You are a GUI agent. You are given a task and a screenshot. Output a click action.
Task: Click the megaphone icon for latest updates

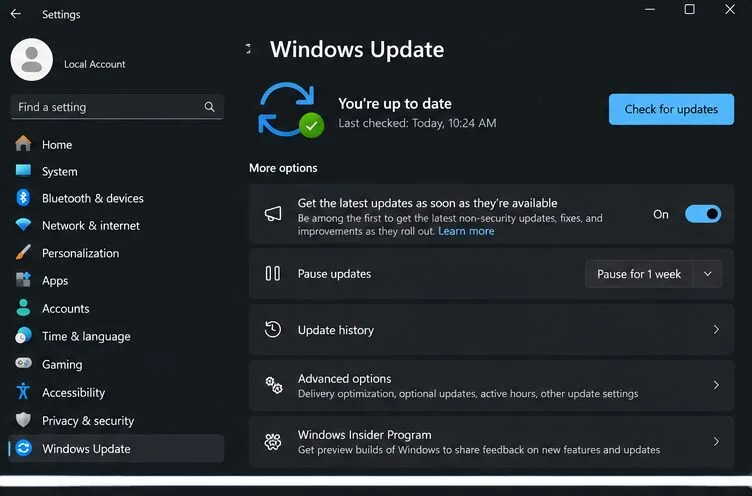pyautogui.click(x=273, y=214)
